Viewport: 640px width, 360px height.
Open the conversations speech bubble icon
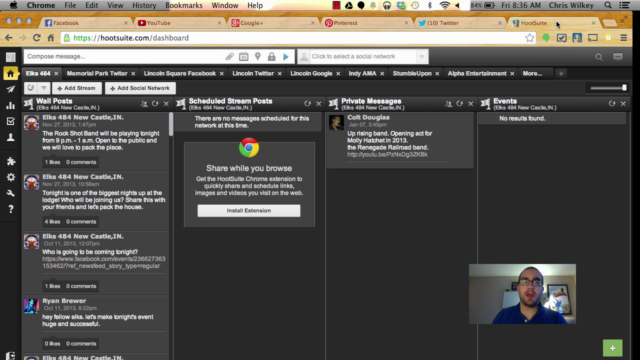(x=618, y=57)
